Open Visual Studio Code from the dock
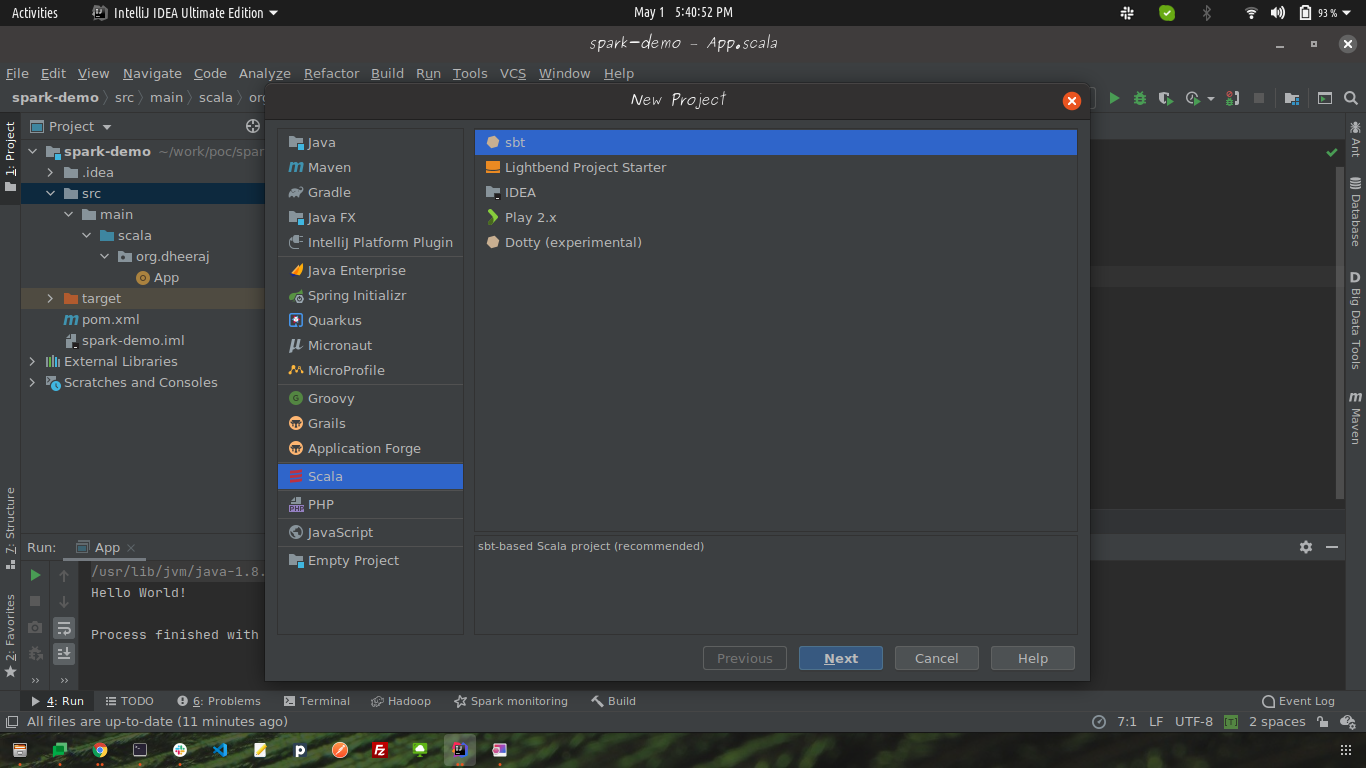This screenshot has height=768, width=1366. (220, 749)
